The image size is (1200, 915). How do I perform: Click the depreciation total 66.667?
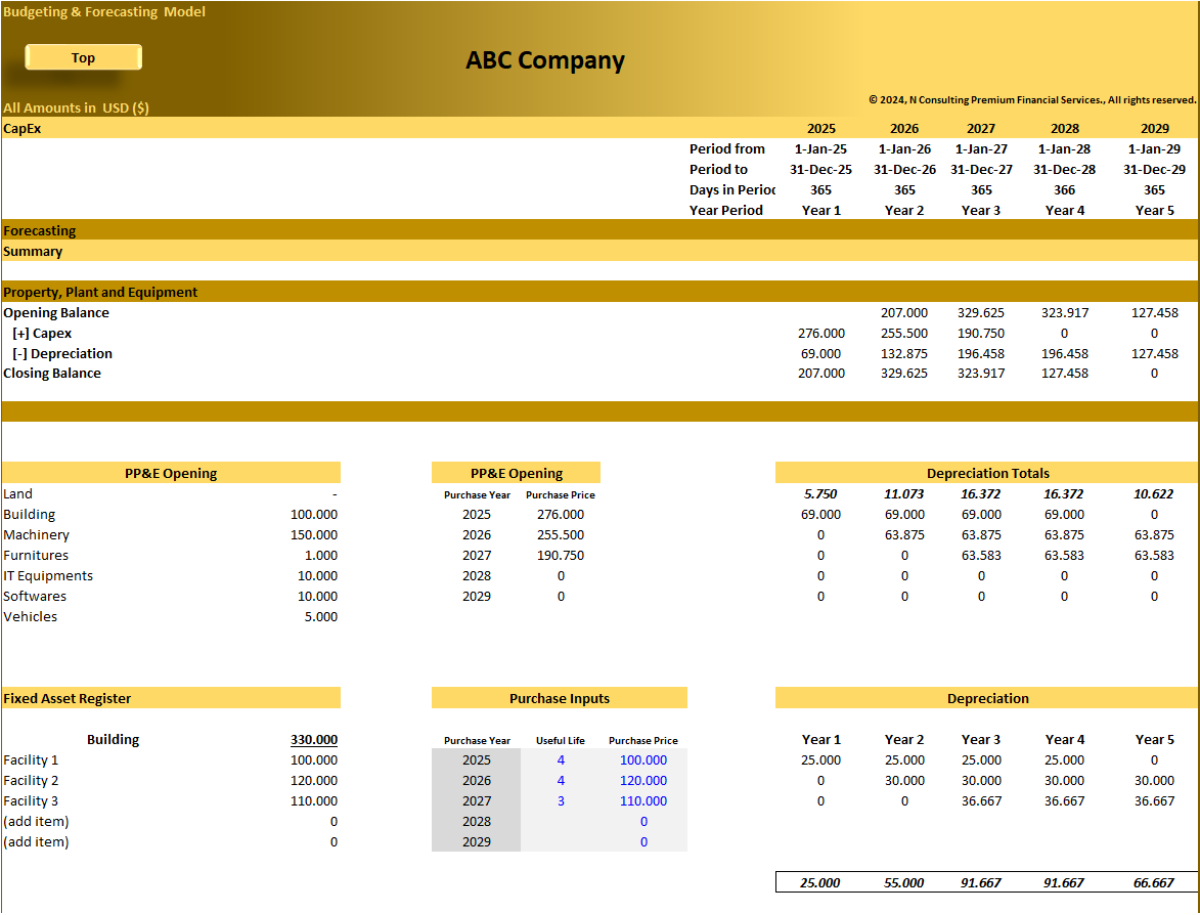[x=1154, y=883]
